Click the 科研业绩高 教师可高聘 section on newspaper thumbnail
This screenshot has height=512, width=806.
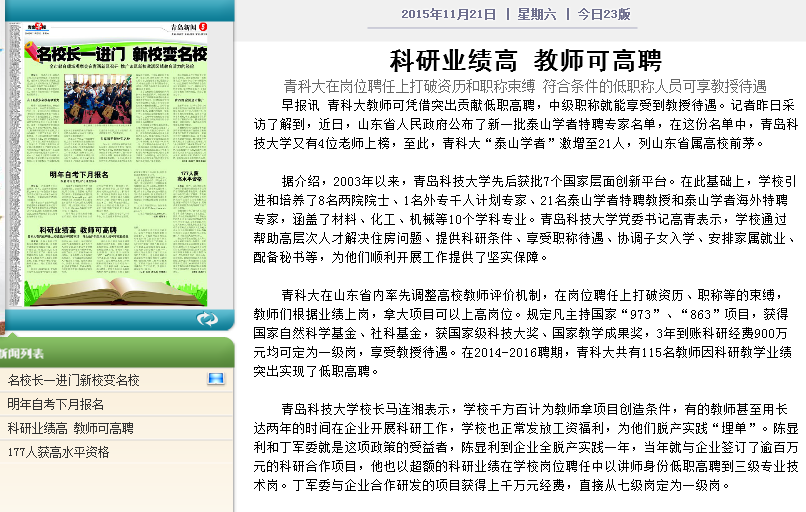tap(78, 230)
